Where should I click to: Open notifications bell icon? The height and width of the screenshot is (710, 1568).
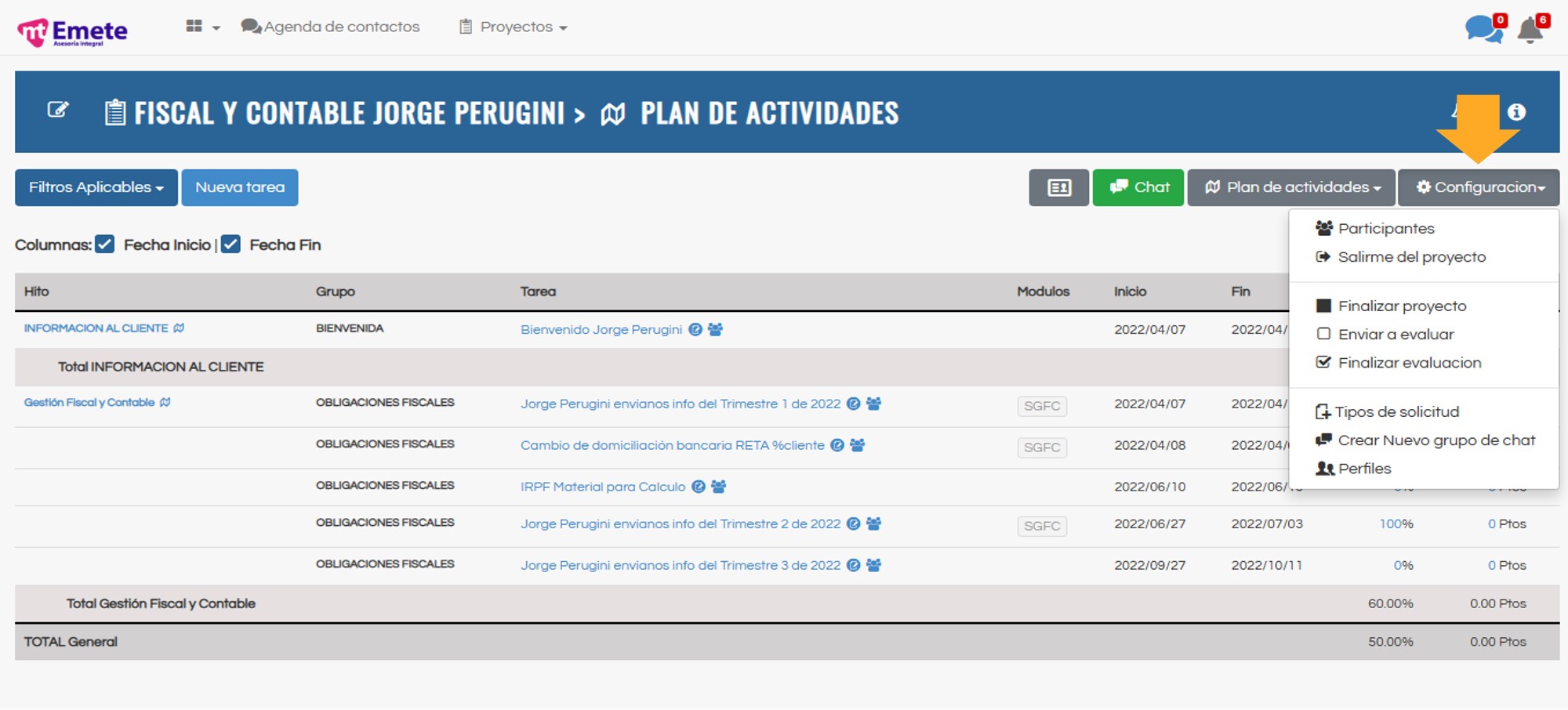click(x=1530, y=31)
